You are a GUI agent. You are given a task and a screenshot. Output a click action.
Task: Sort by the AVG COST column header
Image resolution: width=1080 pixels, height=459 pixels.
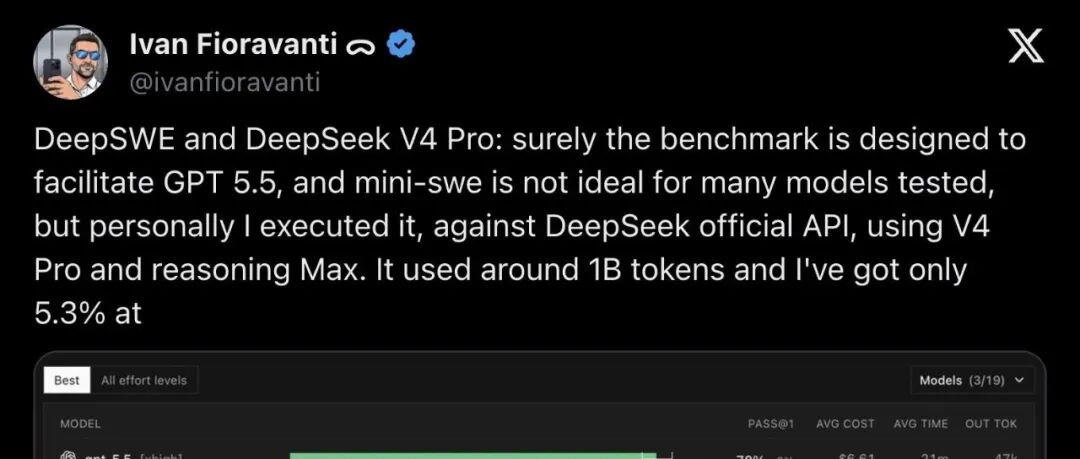pos(845,424)
